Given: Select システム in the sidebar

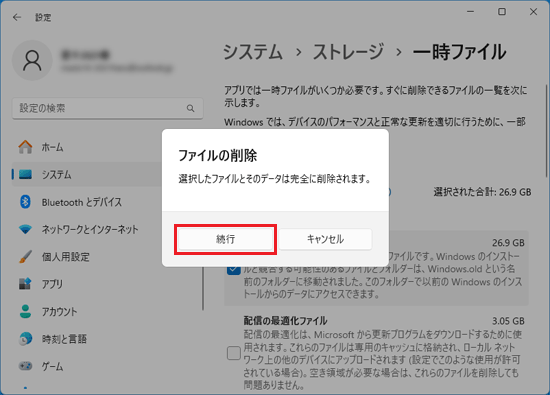Looking at the screenshot, I should [x=56, y=175].
